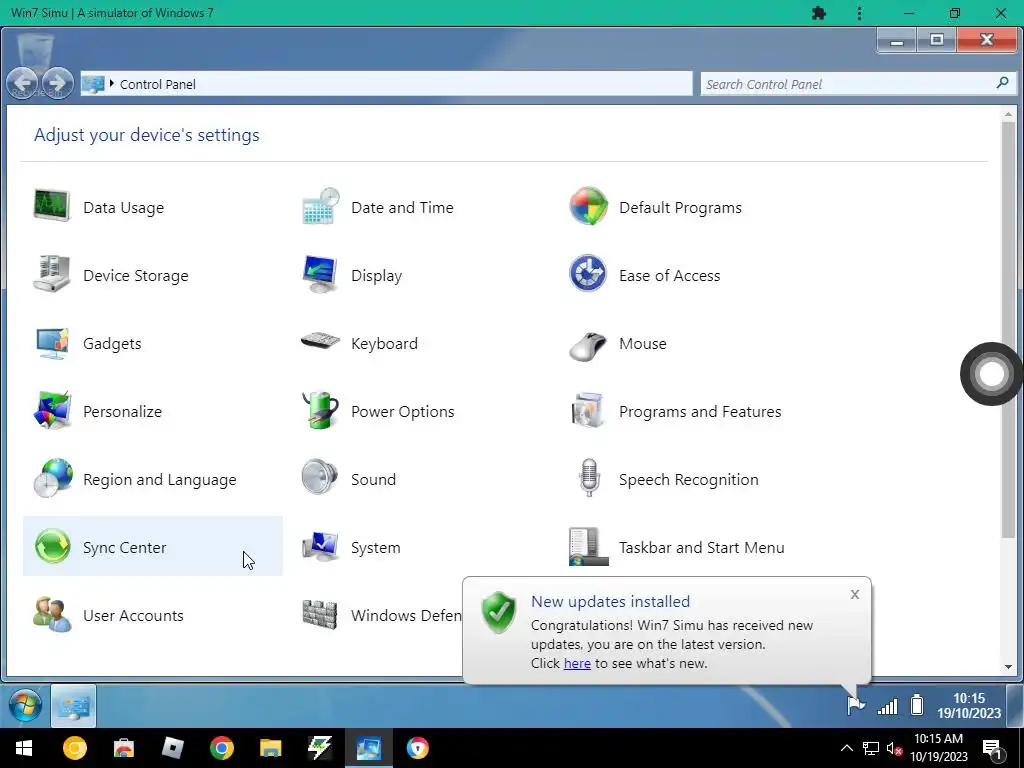
Task: Click the floating circular record button
Action: point(991,374)
